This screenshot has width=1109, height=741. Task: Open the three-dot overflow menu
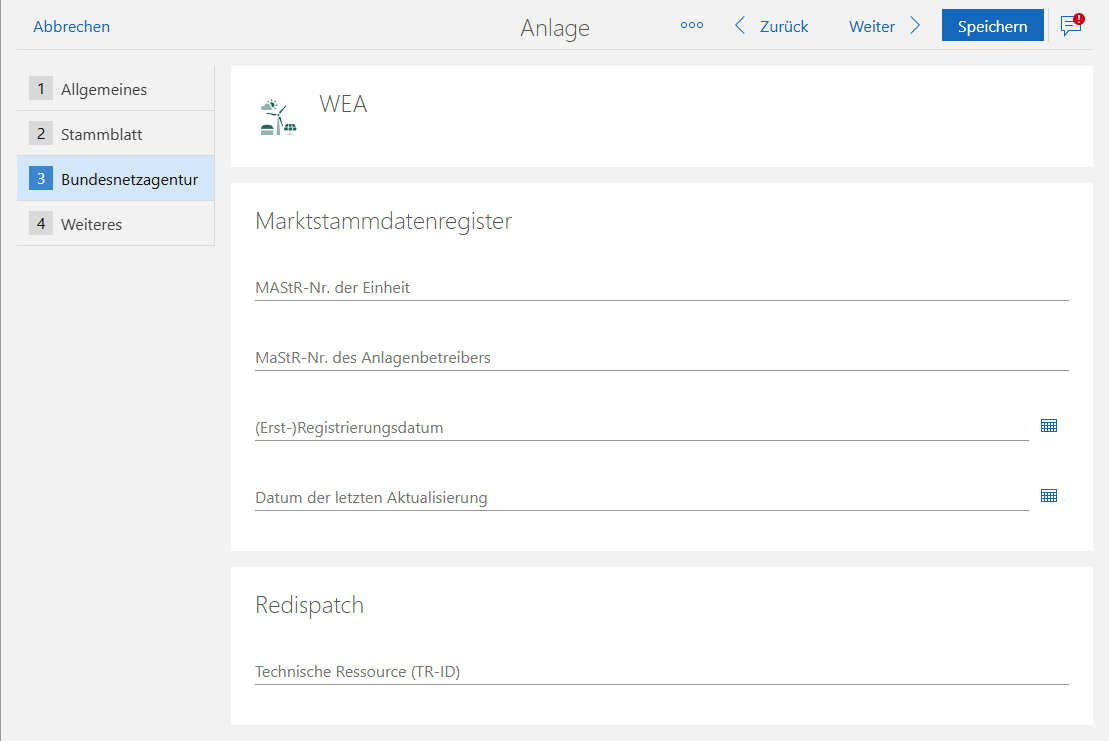[691, 25]
